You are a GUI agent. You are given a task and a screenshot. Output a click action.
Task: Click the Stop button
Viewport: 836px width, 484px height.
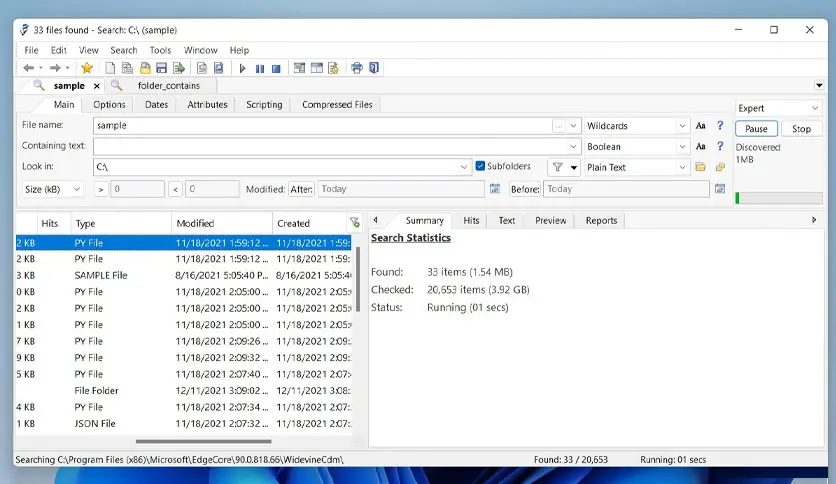pyautogui.click(x=801, y=129)
